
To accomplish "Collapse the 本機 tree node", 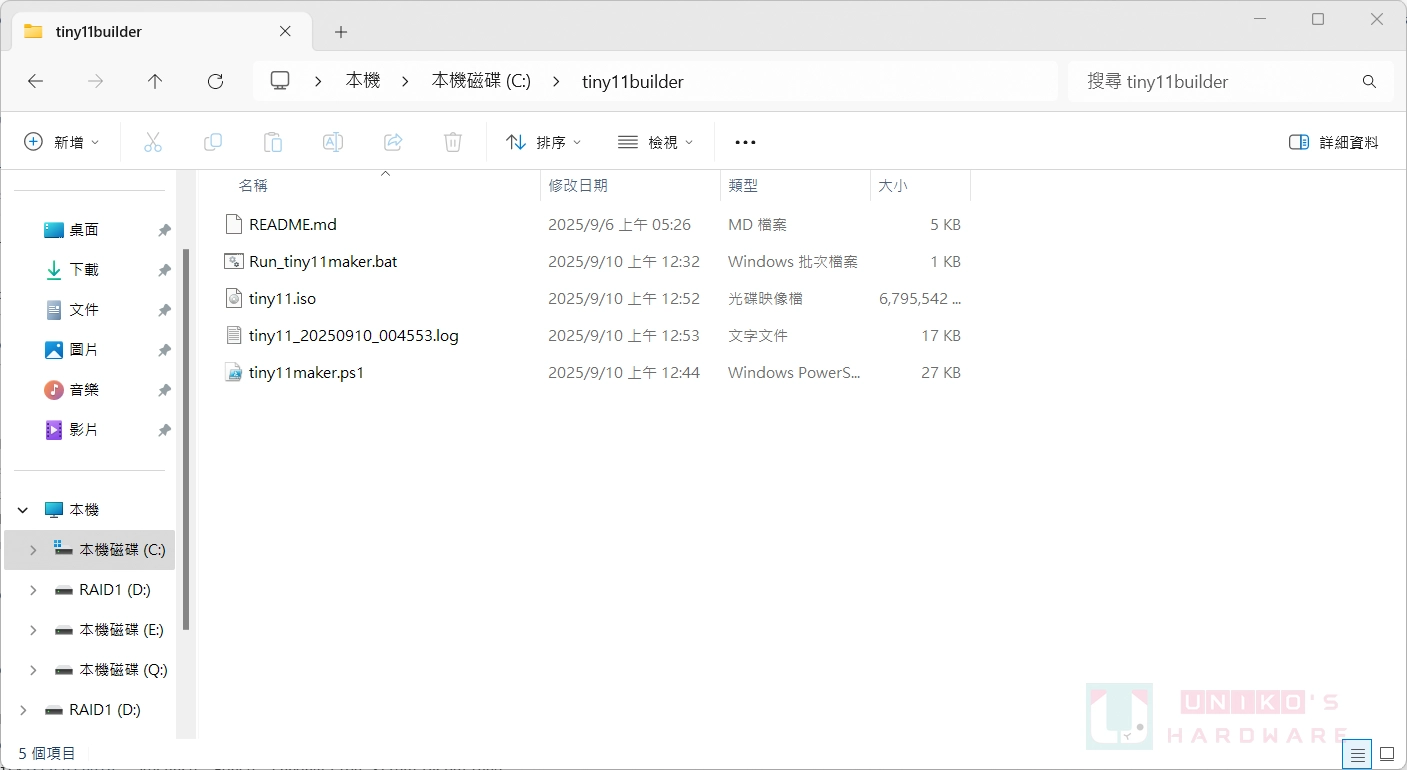I will point(23,510).
